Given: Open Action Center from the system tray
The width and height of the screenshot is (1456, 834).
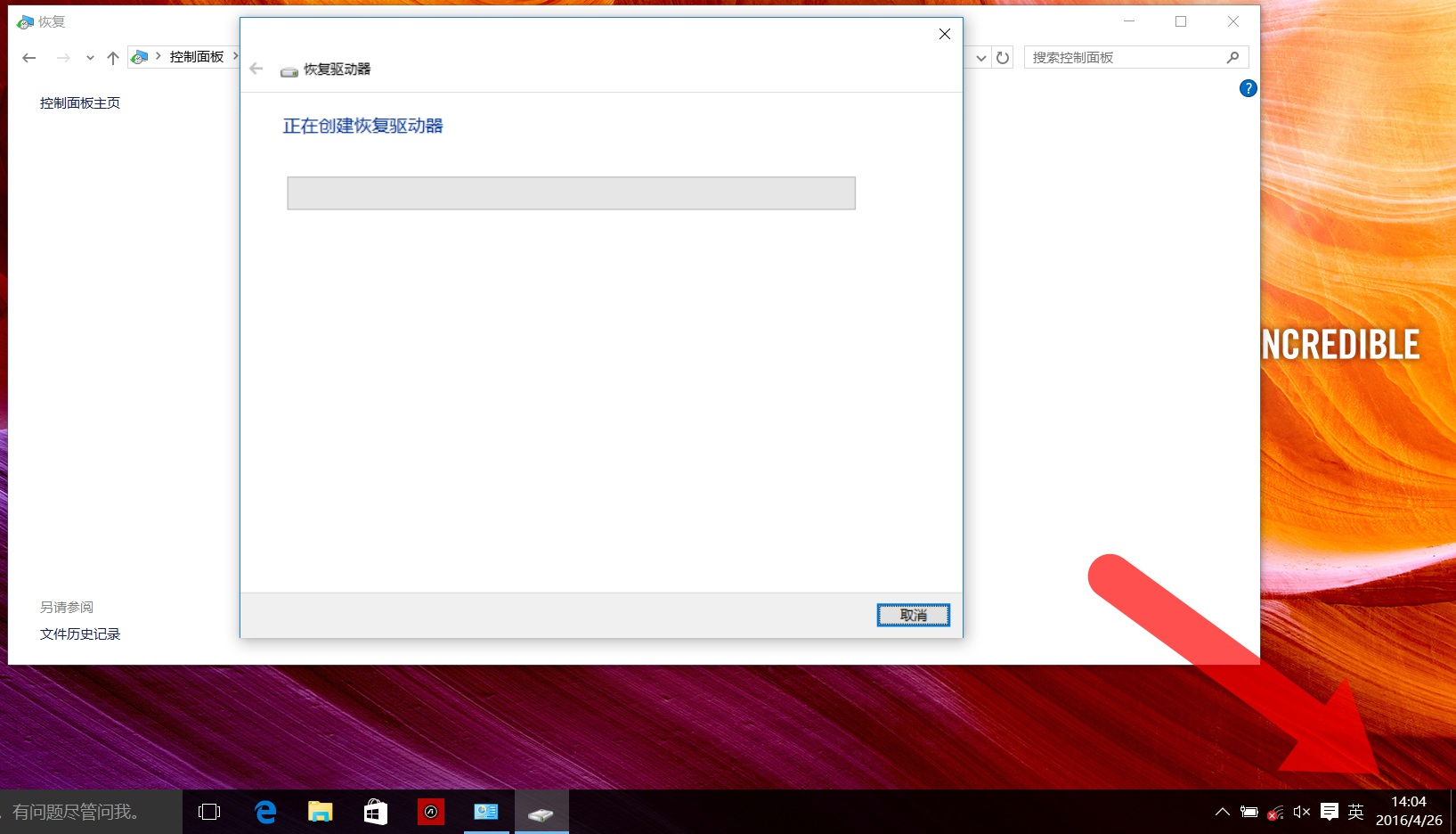Looking at the screenshot, I should pos(1328,811).
